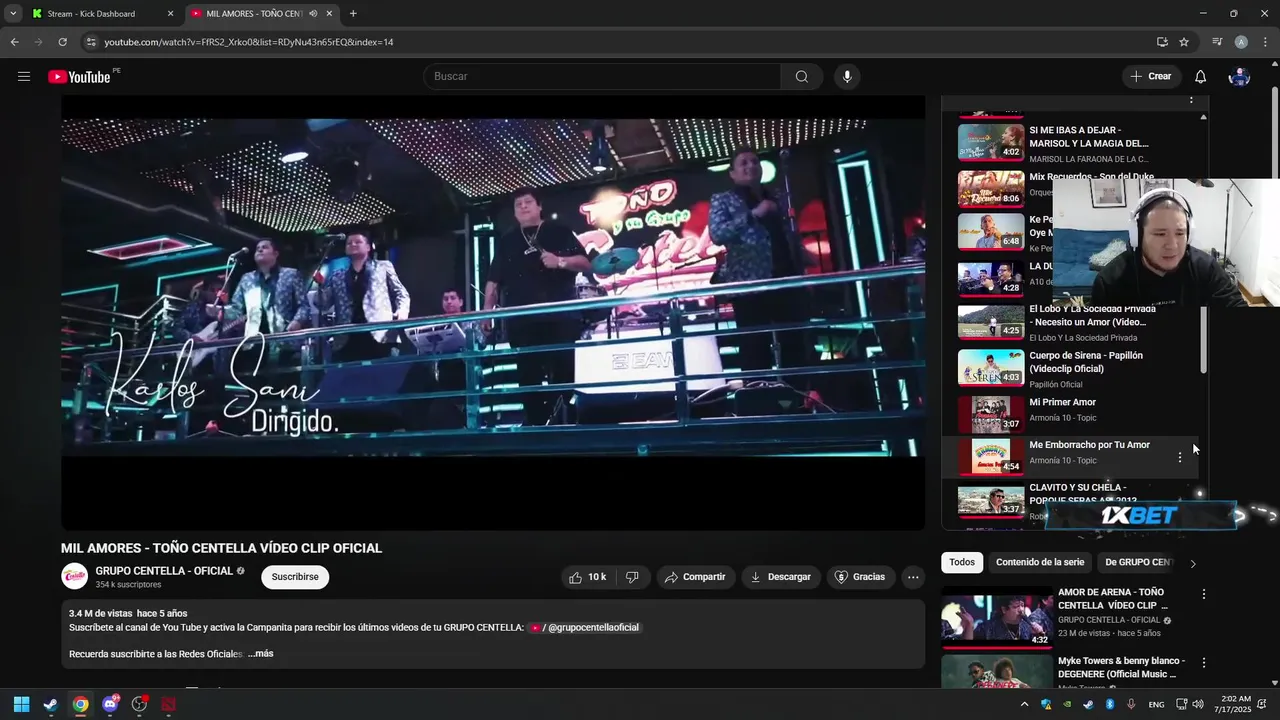Open options for AMOR DE ARENA video

tap(1204, 594)
